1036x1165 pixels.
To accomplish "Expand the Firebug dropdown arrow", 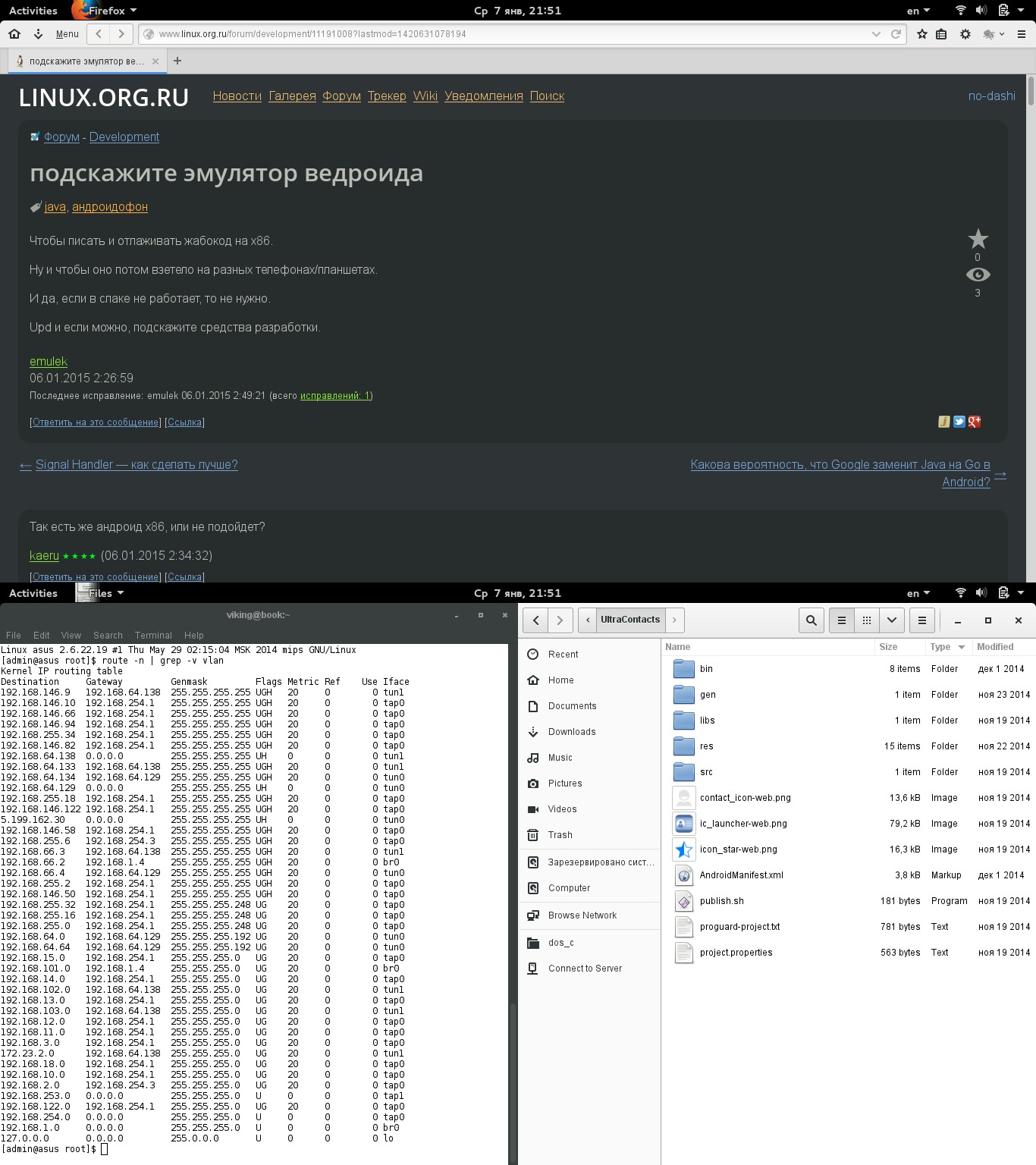I will pyautogui.click(x=1002, y=34).
